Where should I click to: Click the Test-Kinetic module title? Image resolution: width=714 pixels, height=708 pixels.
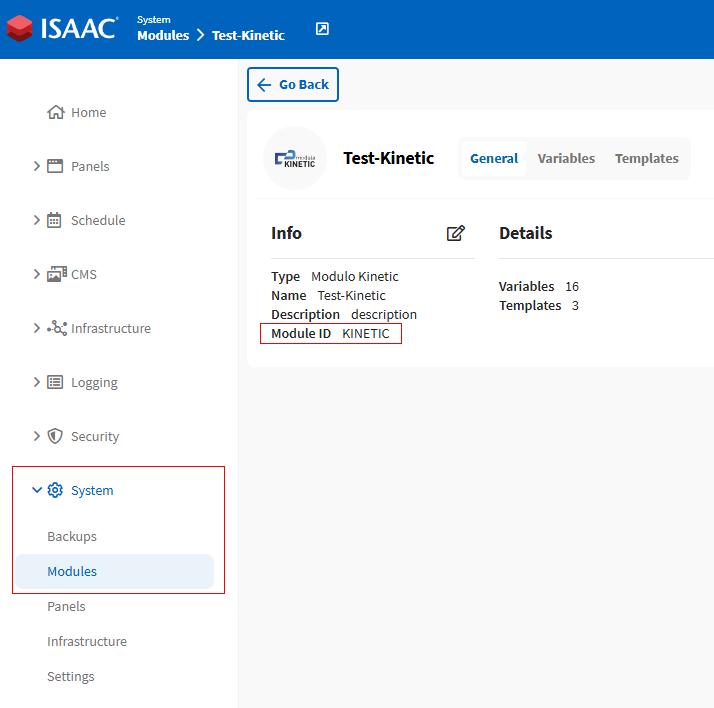(x=388, y=158)
